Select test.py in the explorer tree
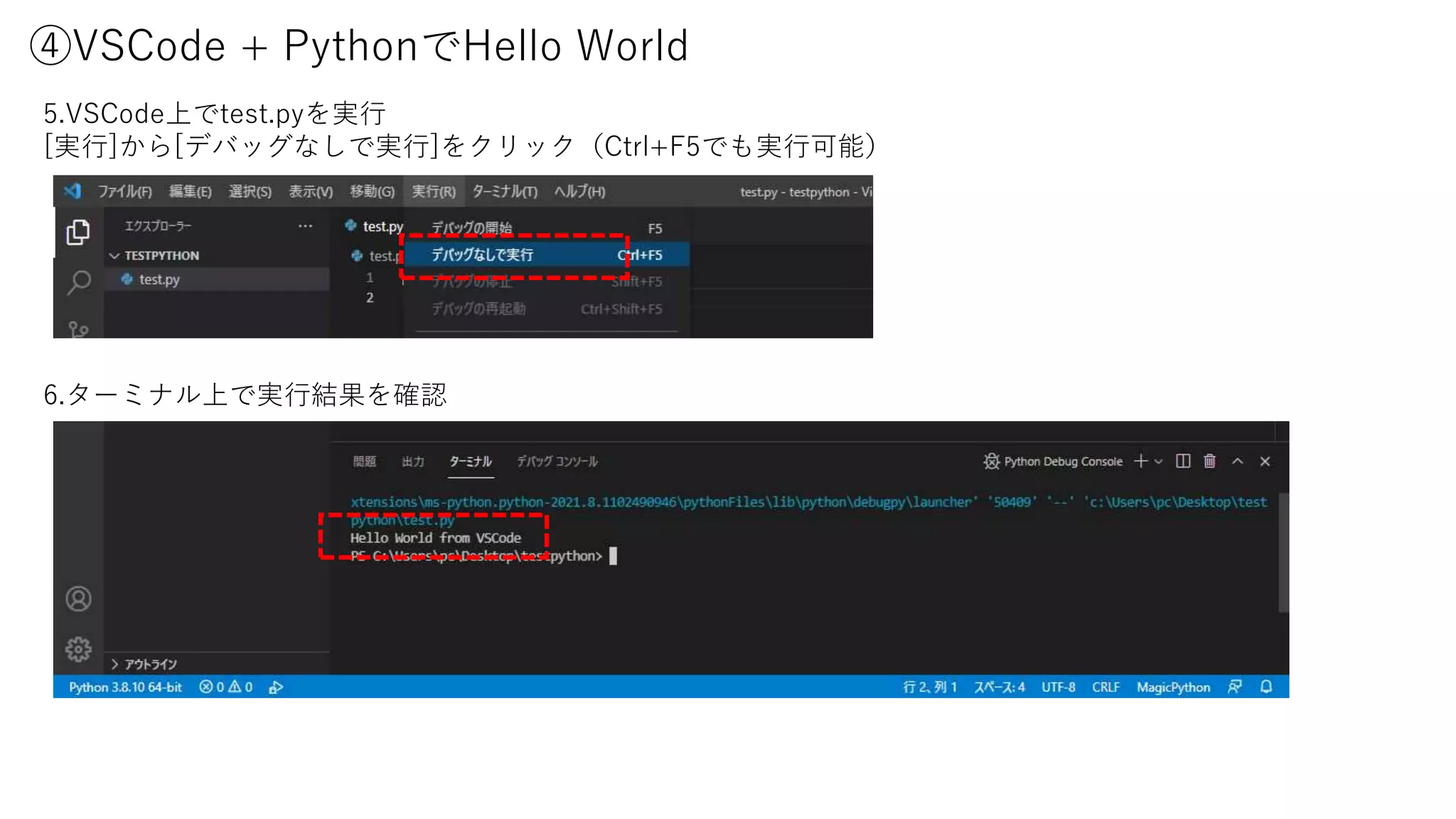1456x819 pixels. (x=159, y=279)
